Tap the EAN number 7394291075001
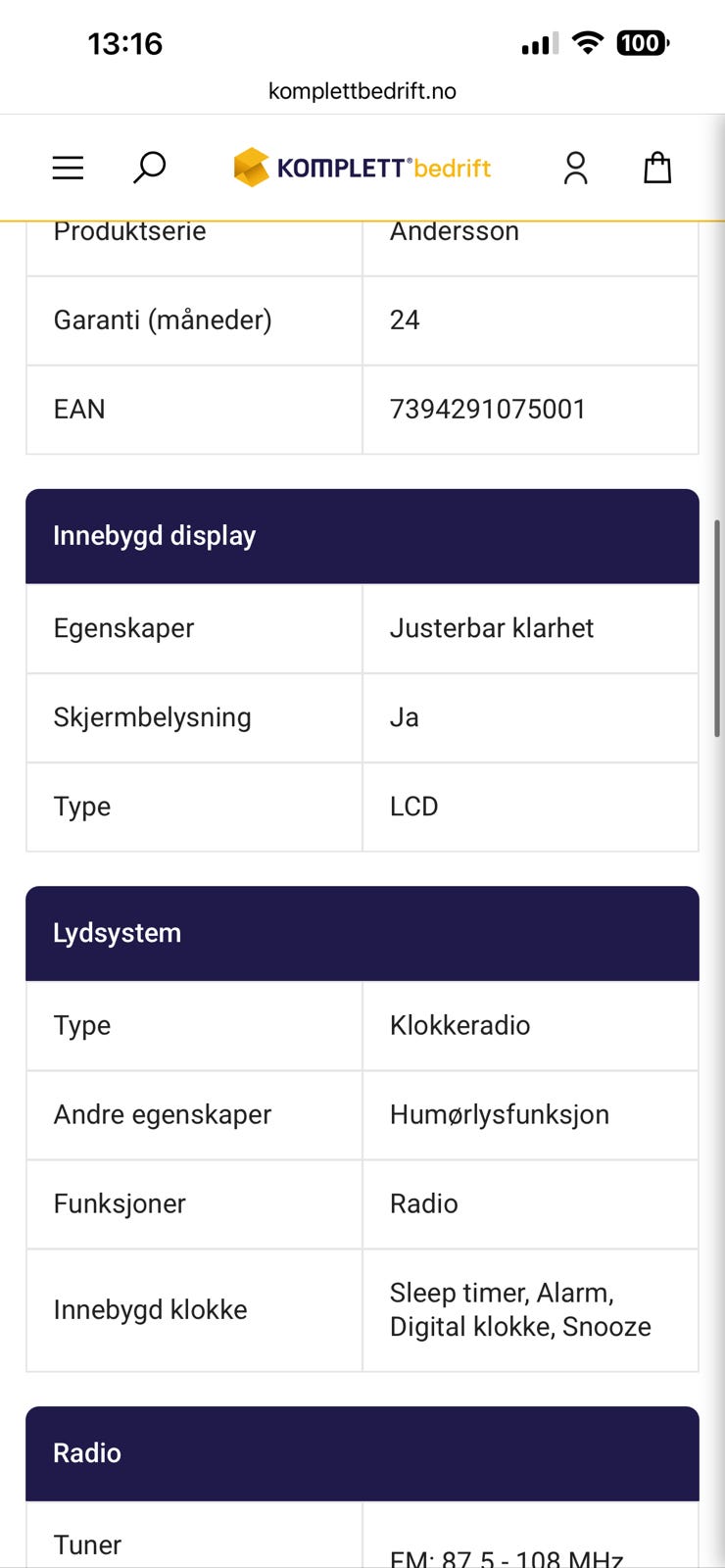 (488, 410)
